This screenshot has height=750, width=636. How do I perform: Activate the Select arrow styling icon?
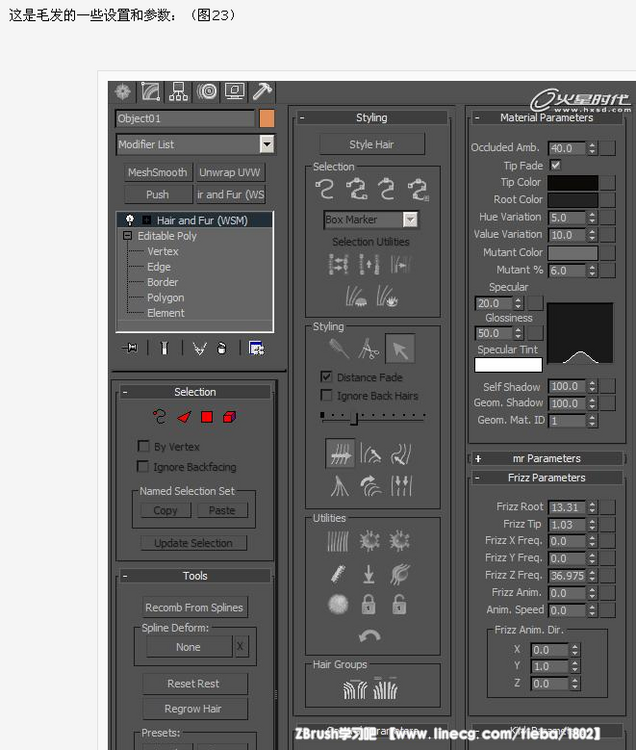[x=400, y=349]
